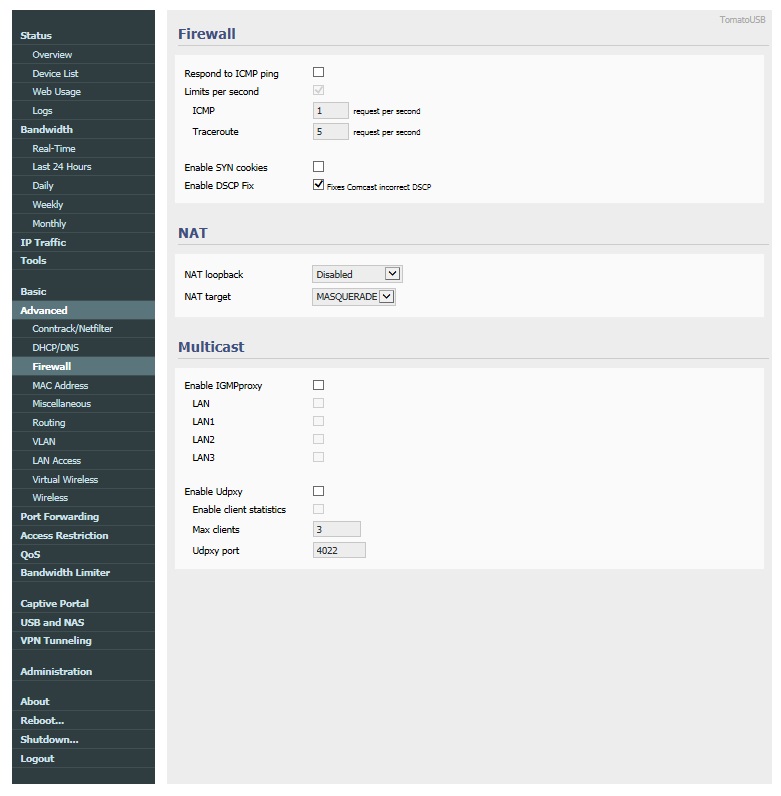Toggle the LAN multicast checkbox

point(318,403)
